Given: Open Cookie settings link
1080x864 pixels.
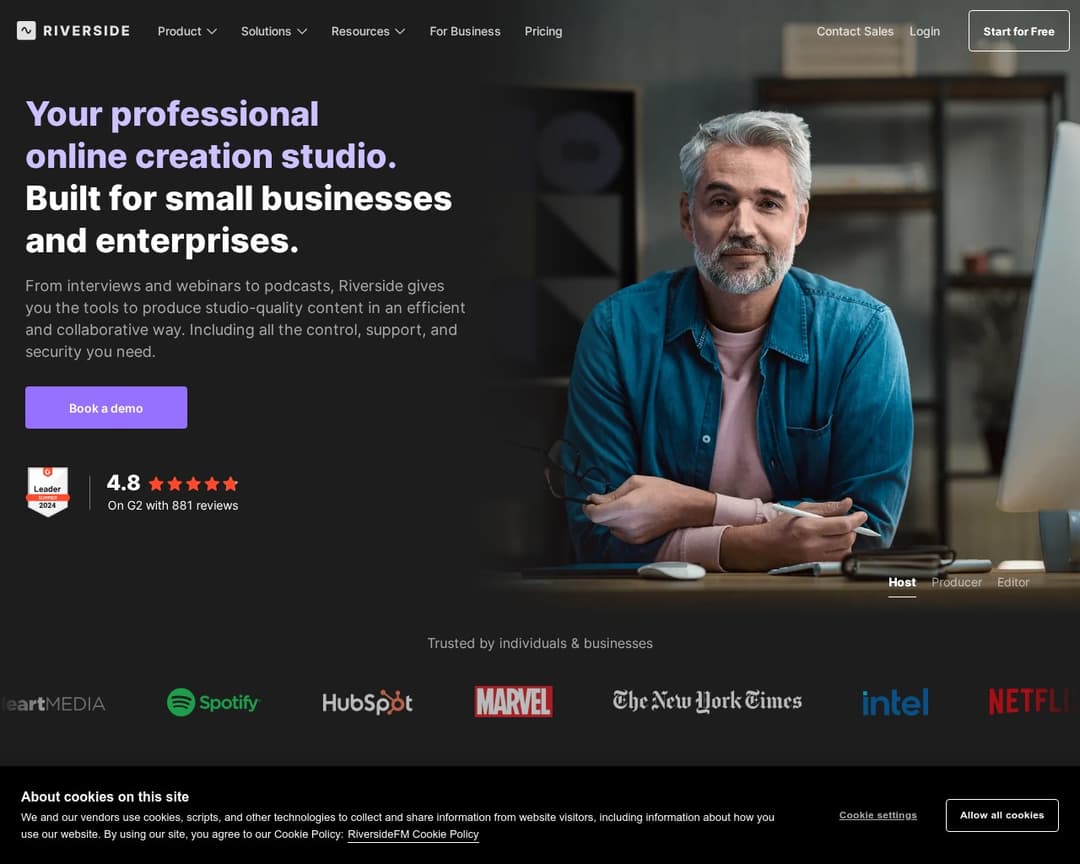Looking at the screenshot, I should click(x=878, y=815).
